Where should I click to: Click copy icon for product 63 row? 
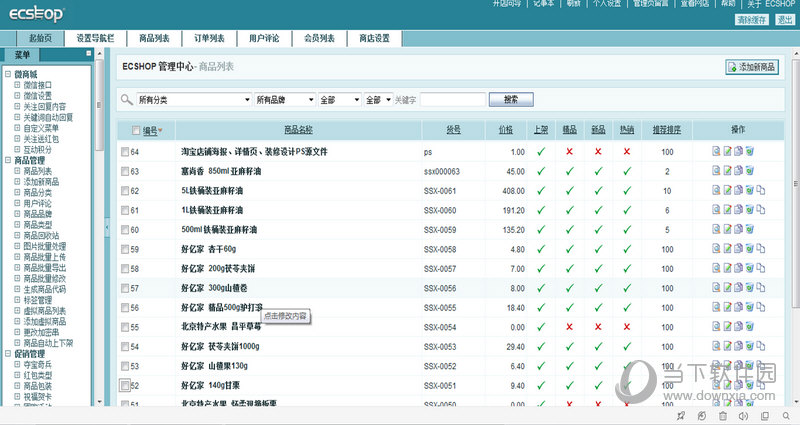(x=738, y=170)
